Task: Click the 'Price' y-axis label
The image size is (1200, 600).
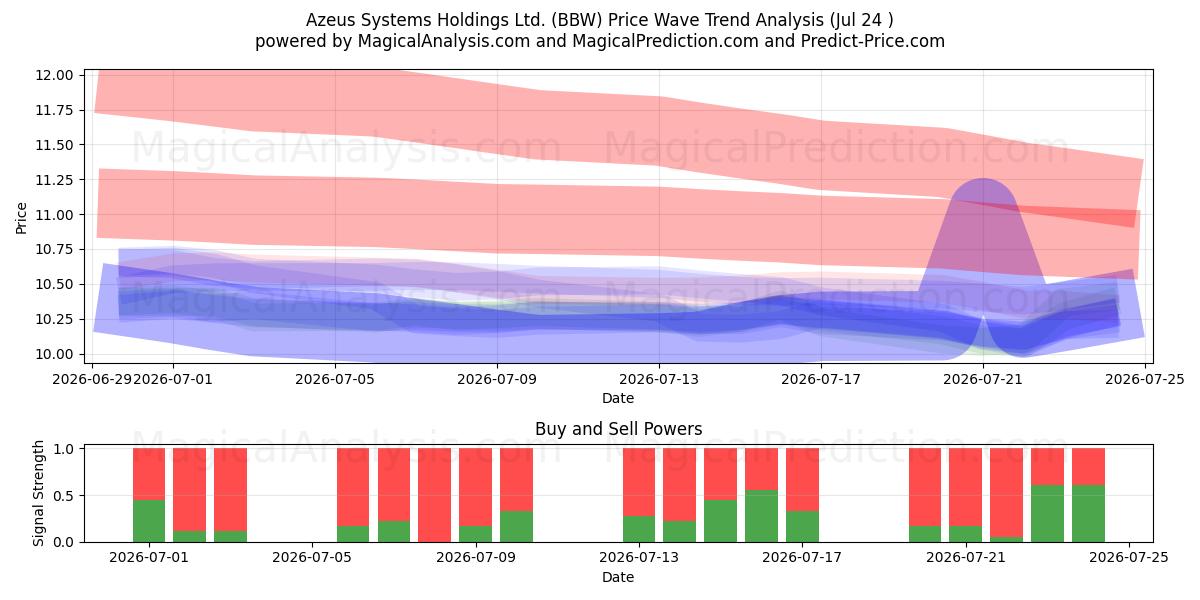Action: pyautogui.click(x=22, y=217)
